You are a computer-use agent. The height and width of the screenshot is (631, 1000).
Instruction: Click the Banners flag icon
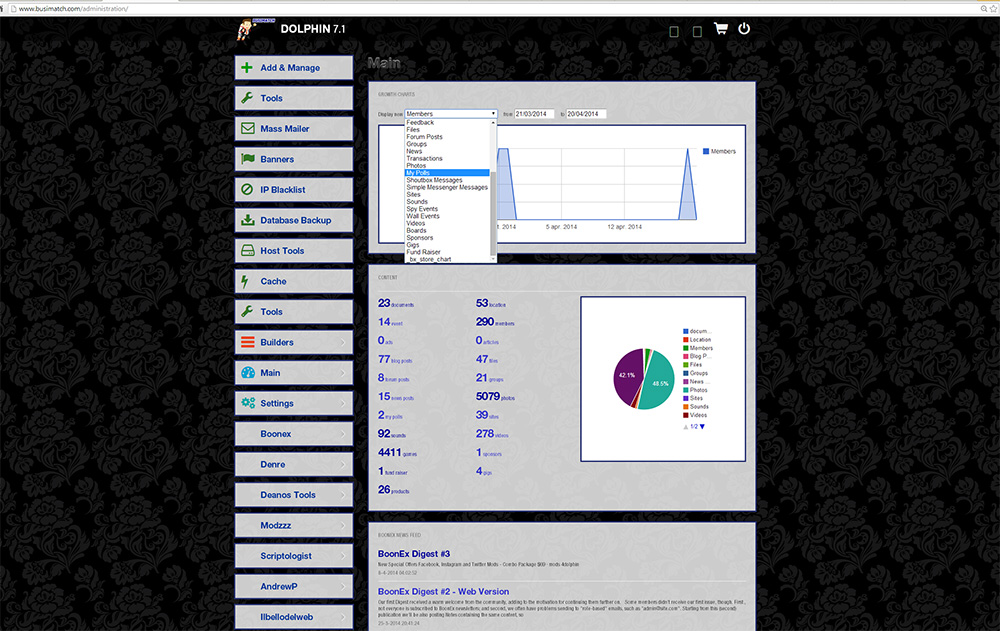click(x=247, y=159)
